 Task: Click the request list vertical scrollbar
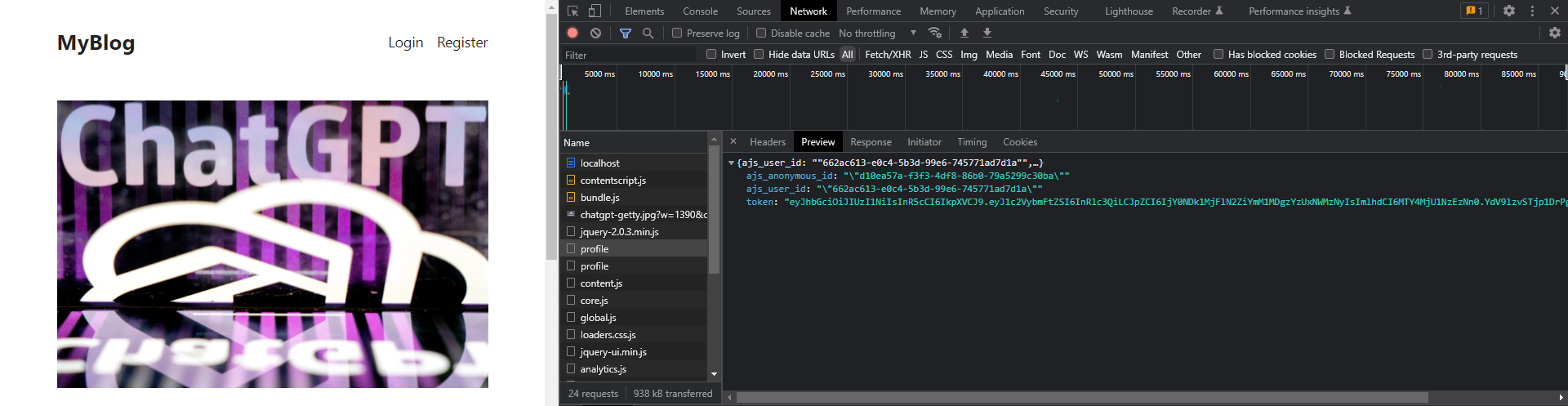point(715,210)
